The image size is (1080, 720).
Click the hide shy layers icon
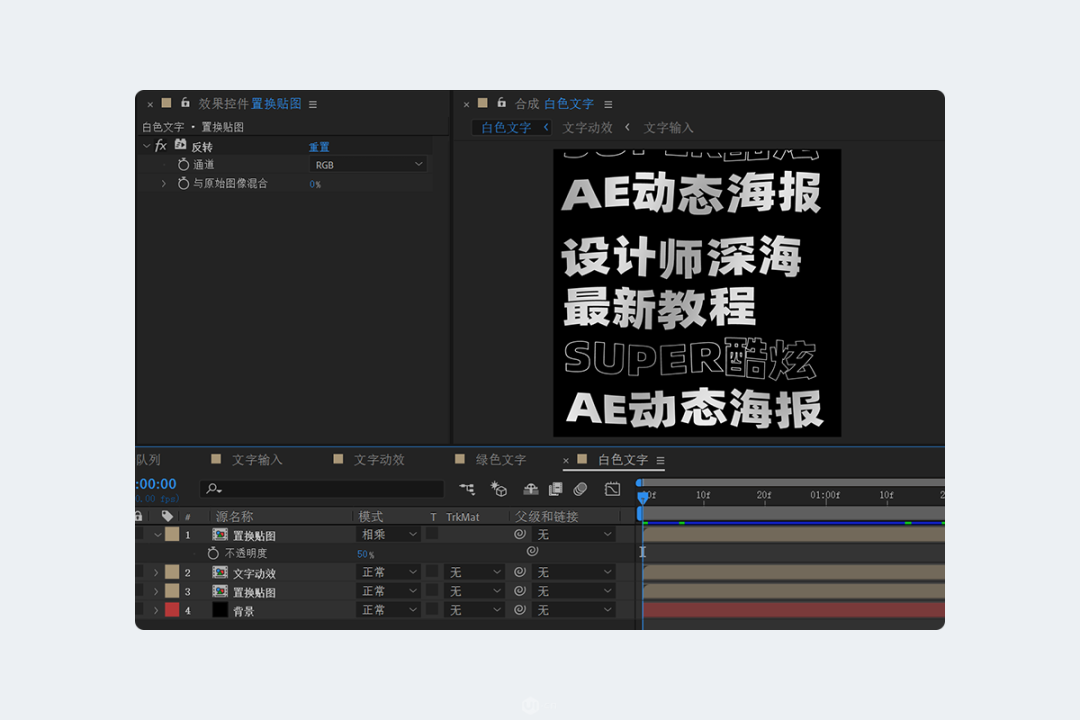530,489
